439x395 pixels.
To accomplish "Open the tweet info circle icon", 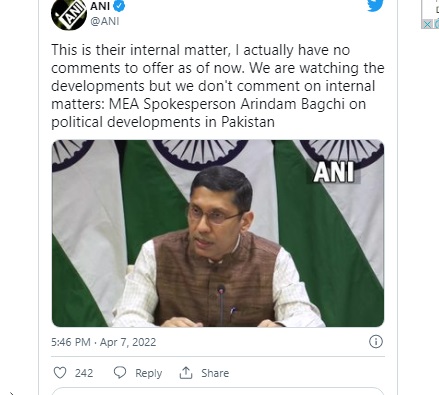I will (376, 342).
